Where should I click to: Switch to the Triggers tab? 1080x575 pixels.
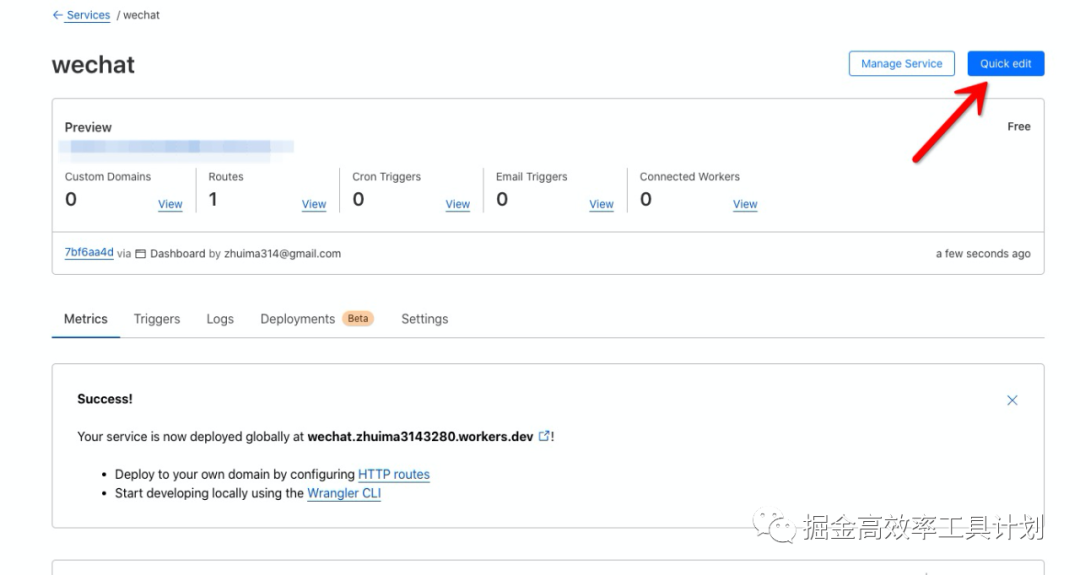click(x=157, y=319)
